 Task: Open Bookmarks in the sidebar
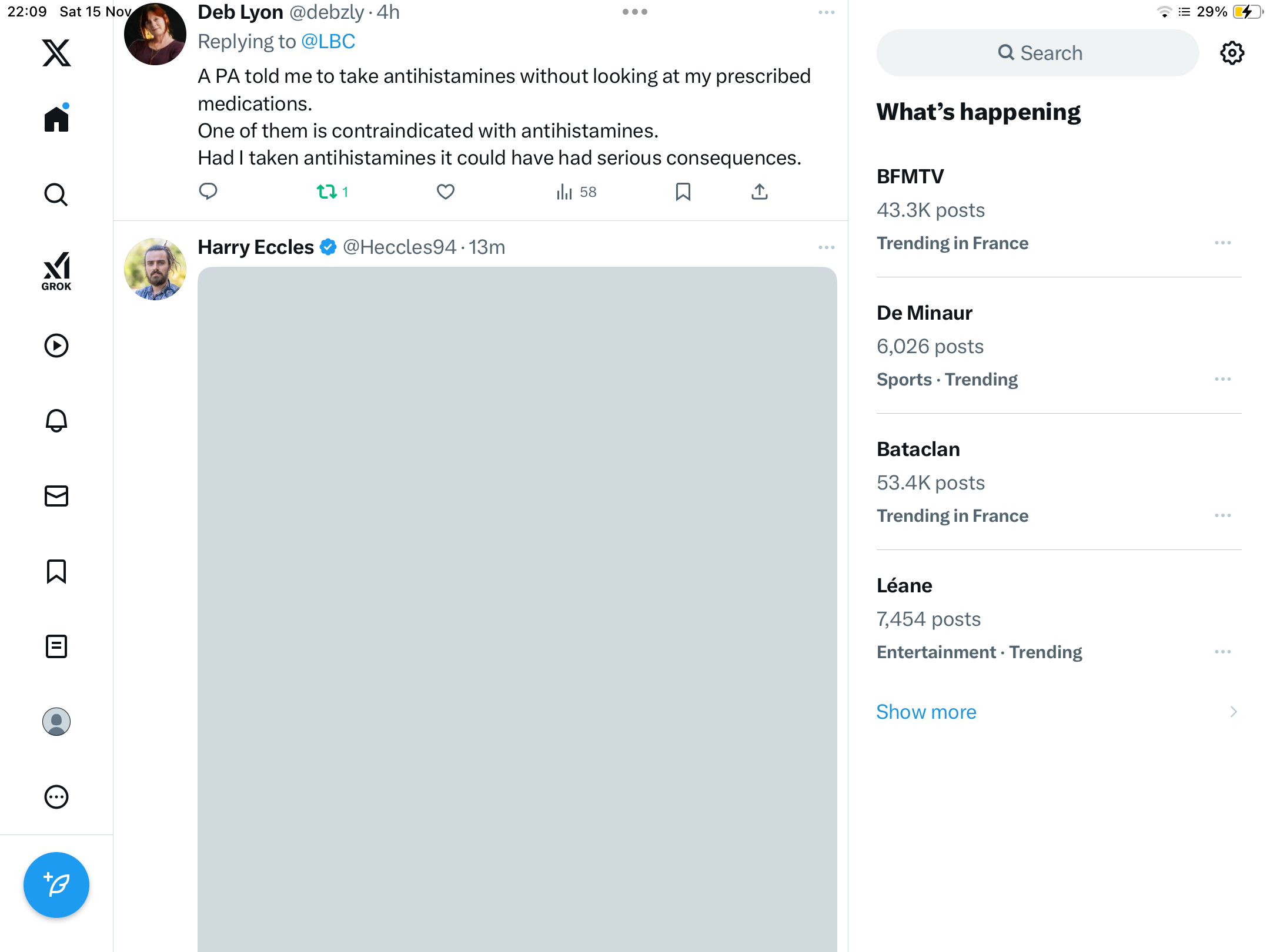pos(56,571)
